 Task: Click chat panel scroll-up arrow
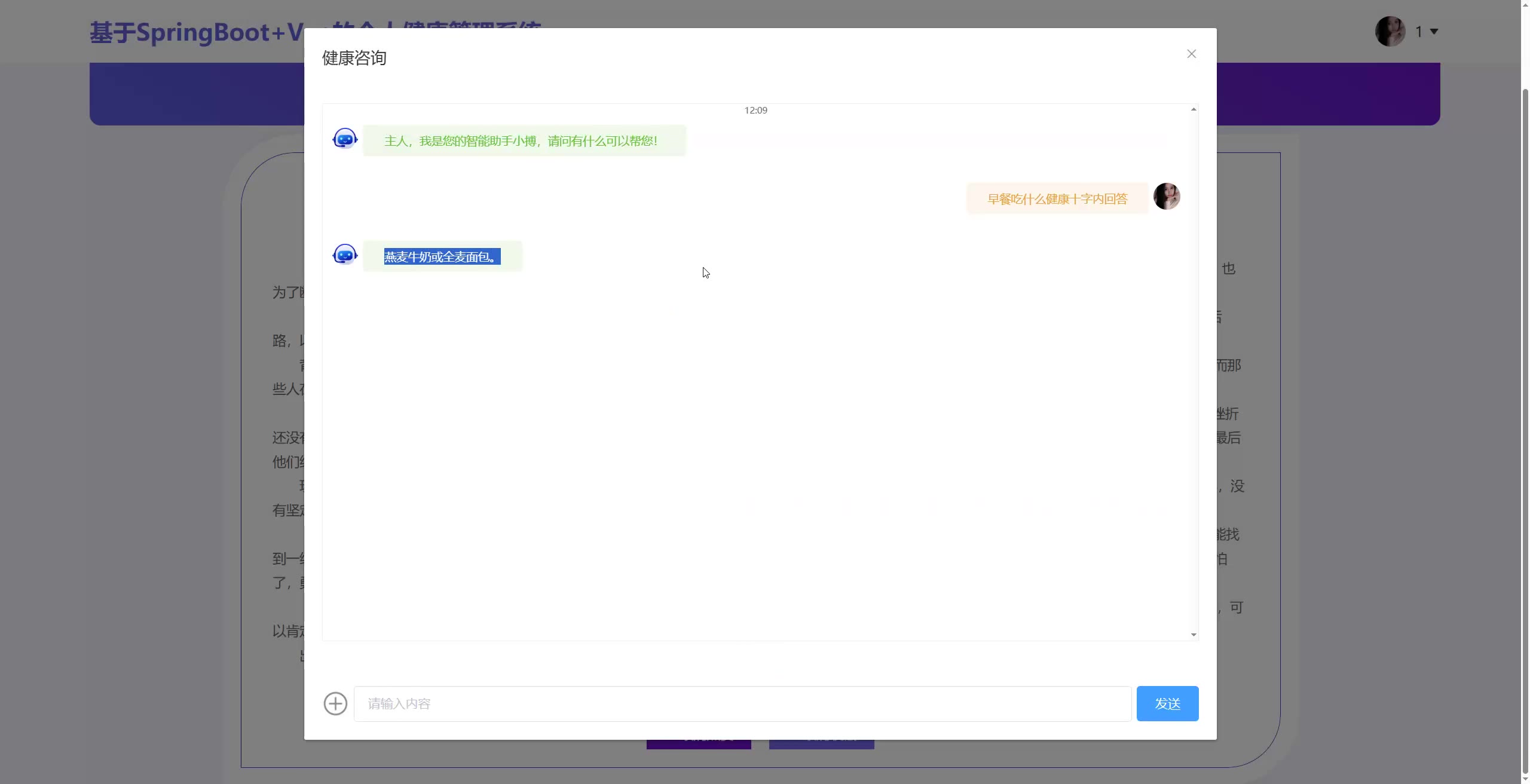(1194, 109)
